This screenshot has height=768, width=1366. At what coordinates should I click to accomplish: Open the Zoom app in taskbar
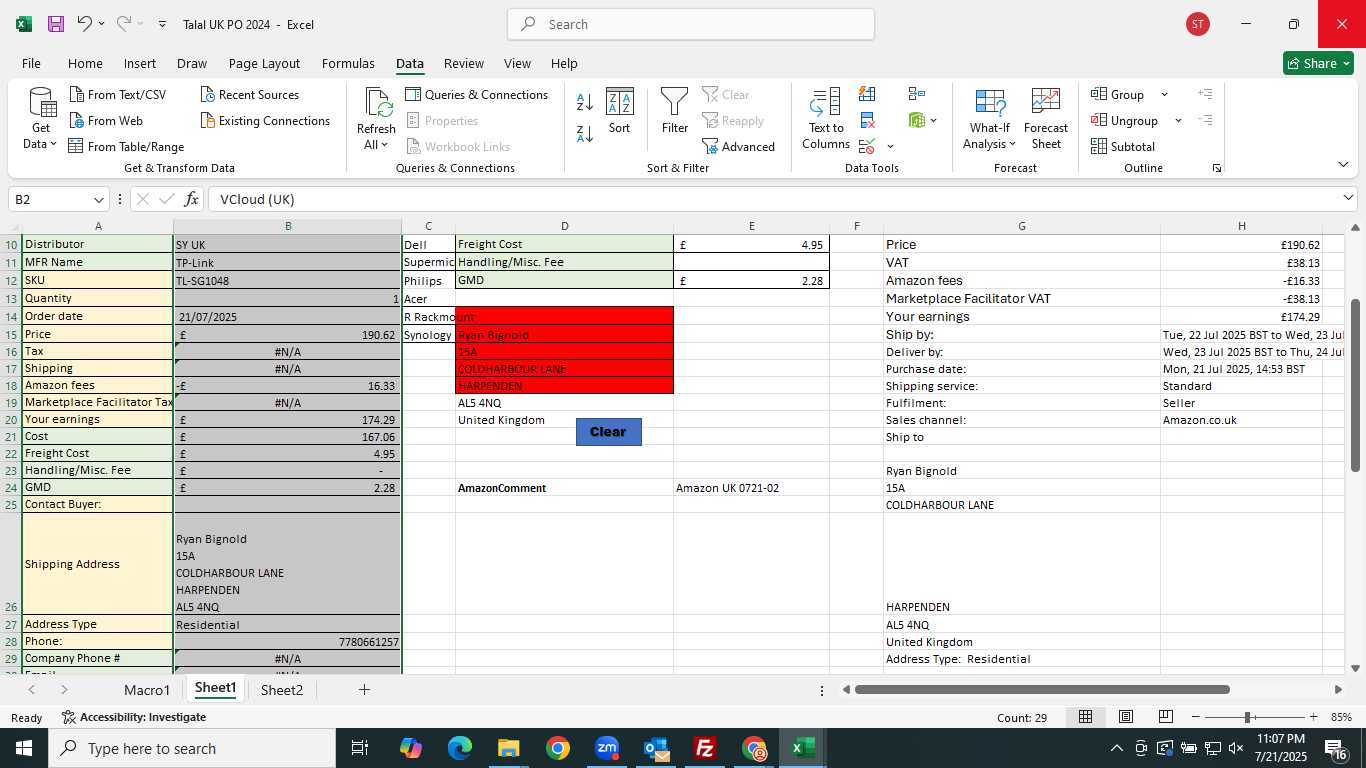[607, 748]
